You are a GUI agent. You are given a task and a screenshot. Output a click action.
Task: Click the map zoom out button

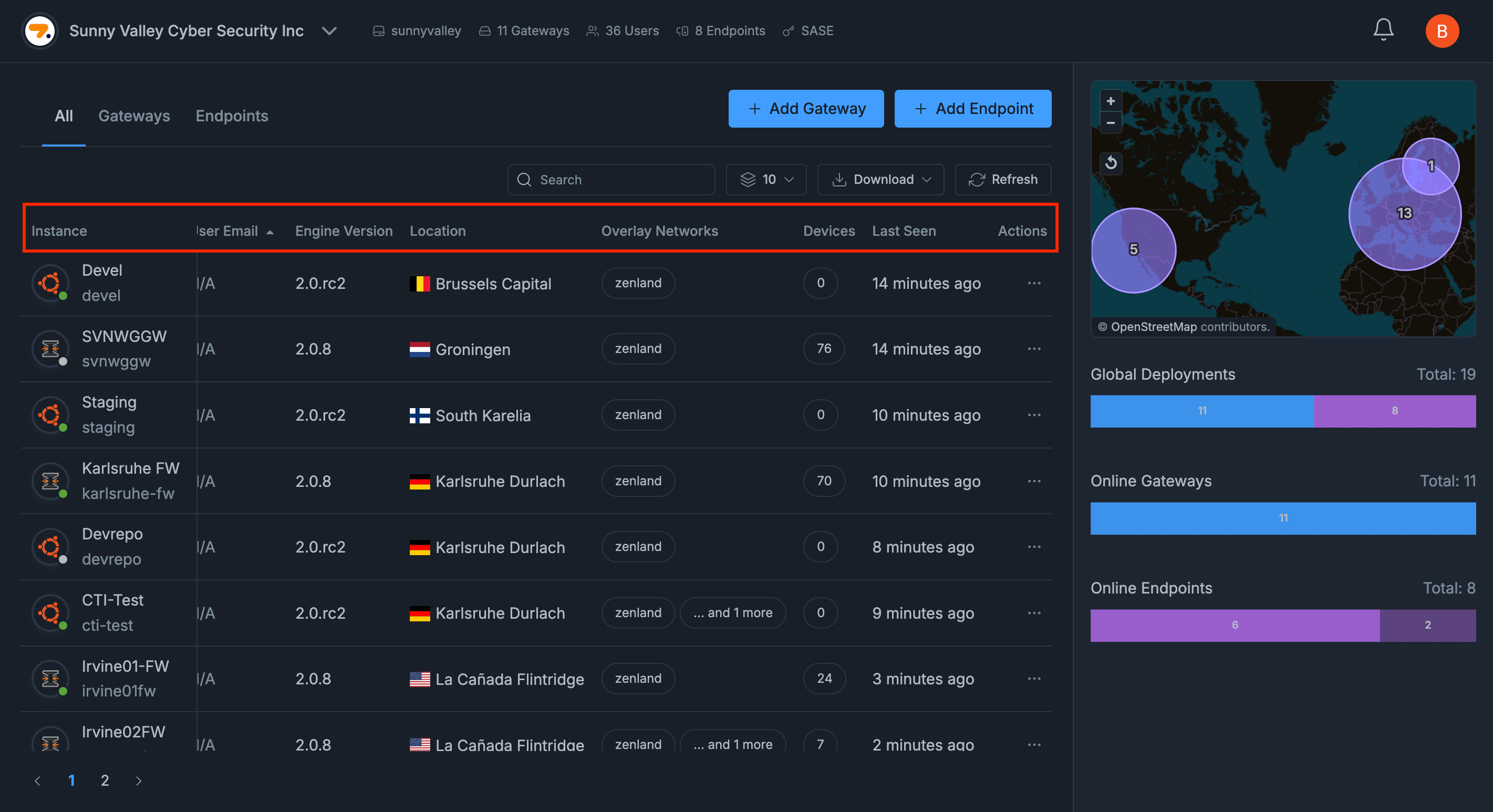pos(1110,123)
